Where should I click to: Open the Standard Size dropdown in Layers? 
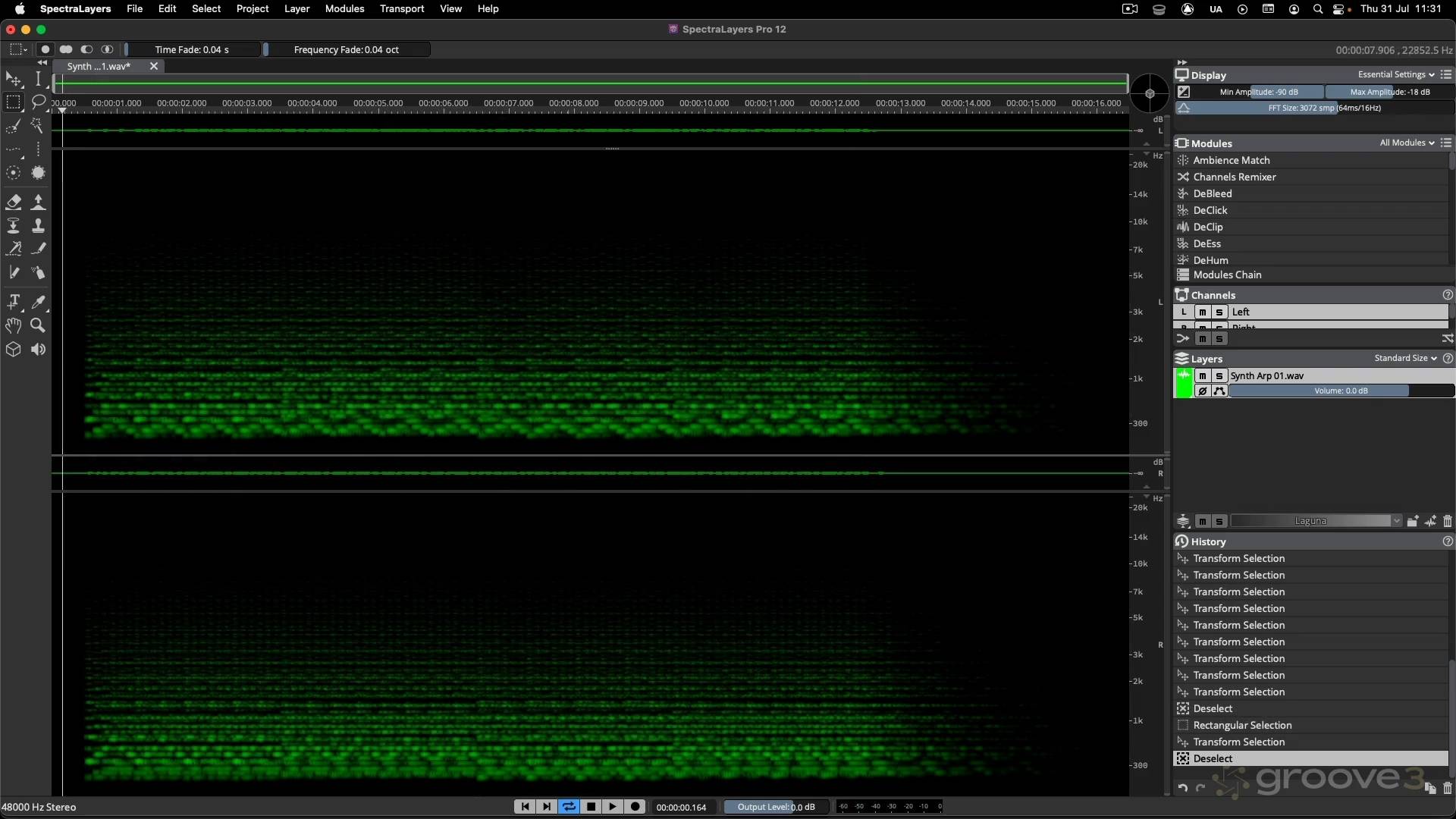[x=1404, y=358]
